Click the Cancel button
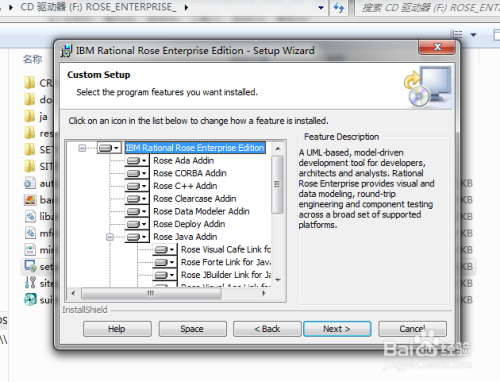This screenshot has height=382, width=500. [412, 329]
